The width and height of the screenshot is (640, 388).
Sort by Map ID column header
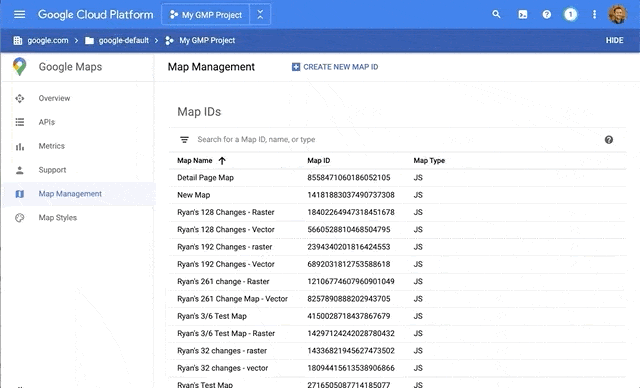(318, 161)
